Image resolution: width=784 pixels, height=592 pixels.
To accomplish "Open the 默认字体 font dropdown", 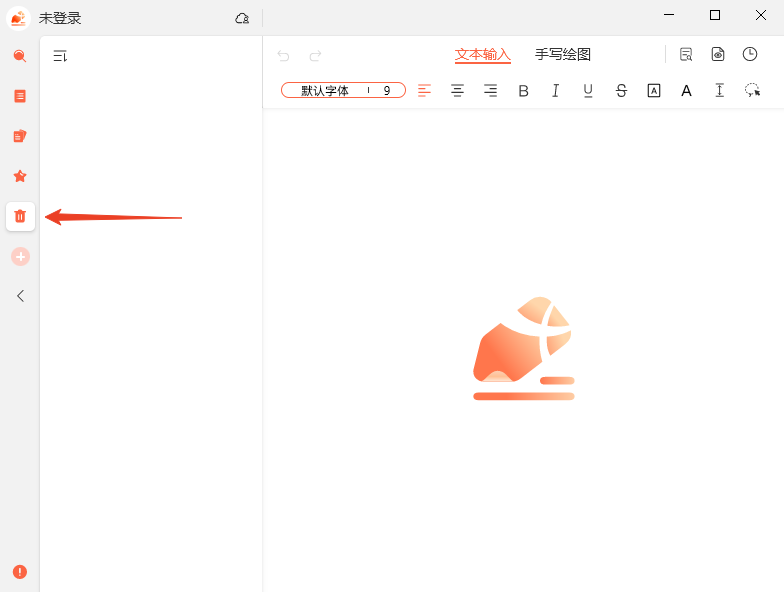I will coord(324,90).
